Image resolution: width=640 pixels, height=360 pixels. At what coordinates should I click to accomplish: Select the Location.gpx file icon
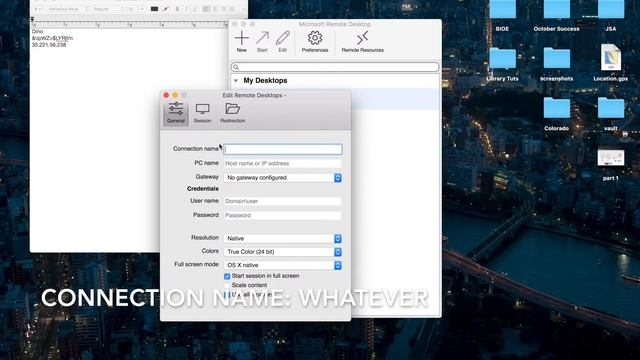pos(611,57)
